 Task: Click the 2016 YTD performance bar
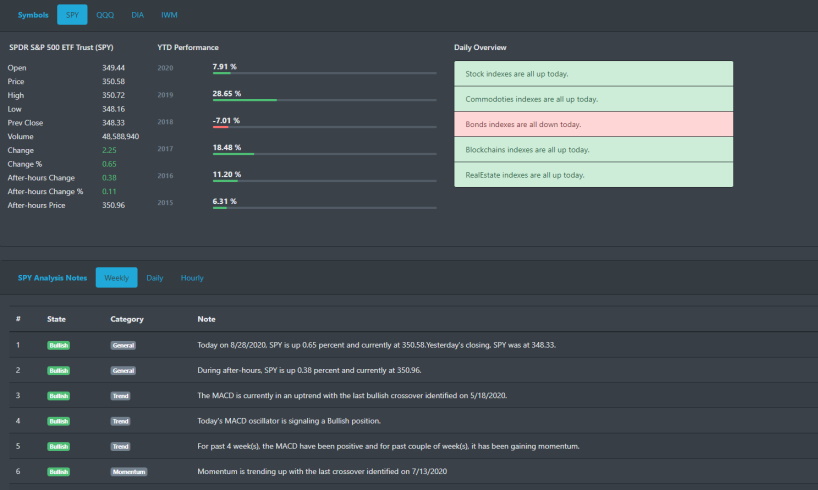[x=324, y=181]
